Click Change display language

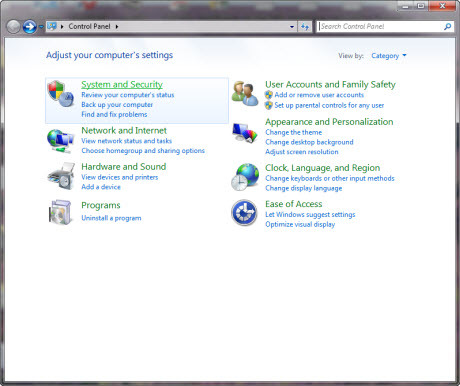point(304,188)
